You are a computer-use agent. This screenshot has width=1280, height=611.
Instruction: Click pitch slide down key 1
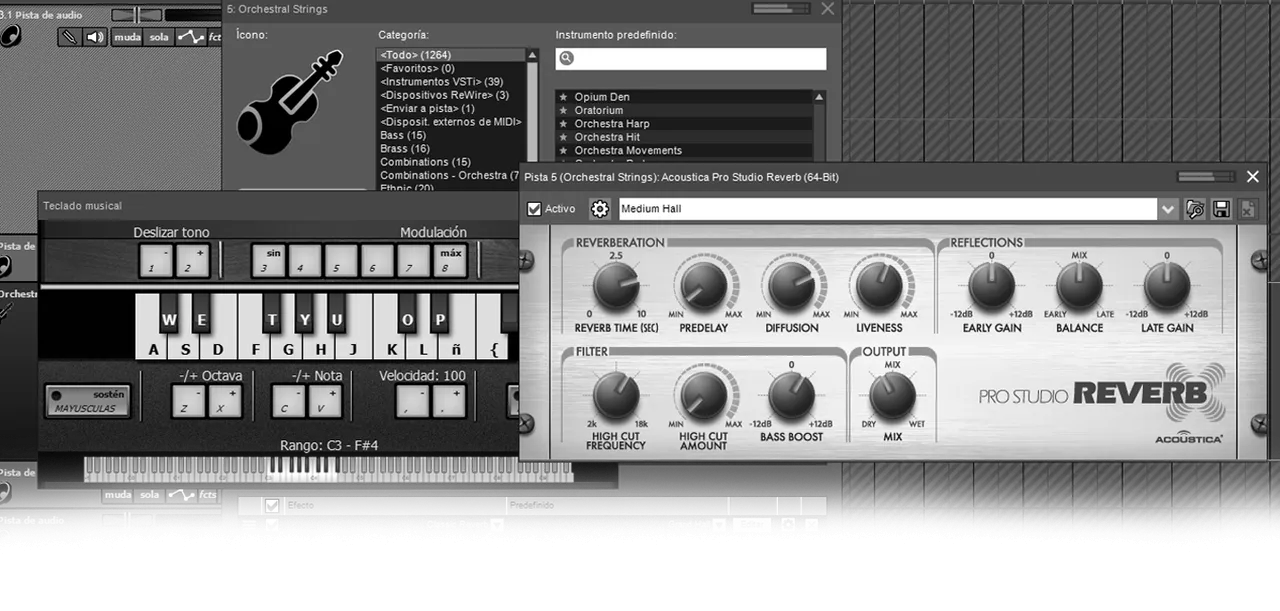point(155,262)
